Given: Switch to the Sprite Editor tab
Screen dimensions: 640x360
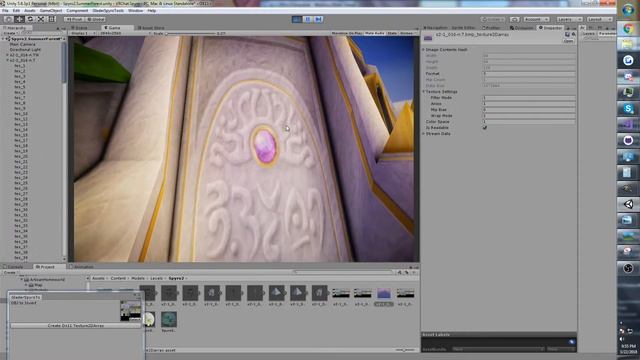Looking at the screenshot, I should click(x=463, y=28).
